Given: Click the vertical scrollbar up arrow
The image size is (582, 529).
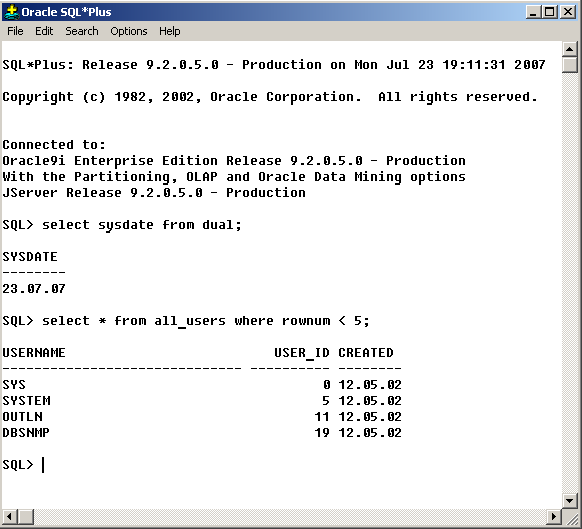Looking at the screenshot, I should tap(569, 49).
